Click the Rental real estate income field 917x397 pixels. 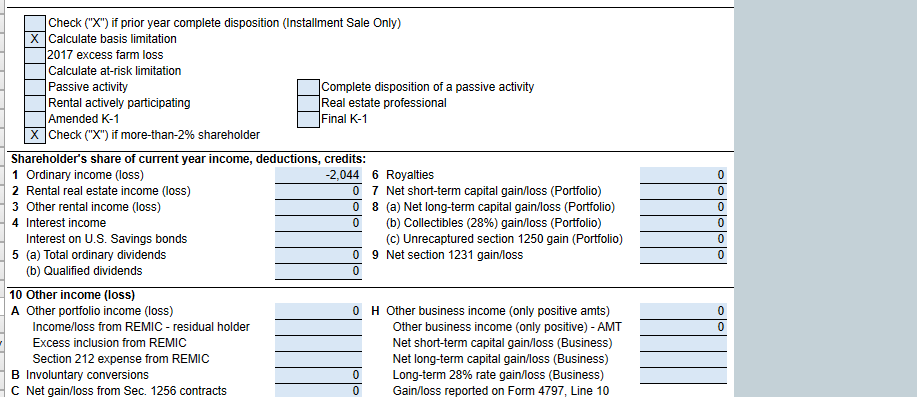click(318, 191)
